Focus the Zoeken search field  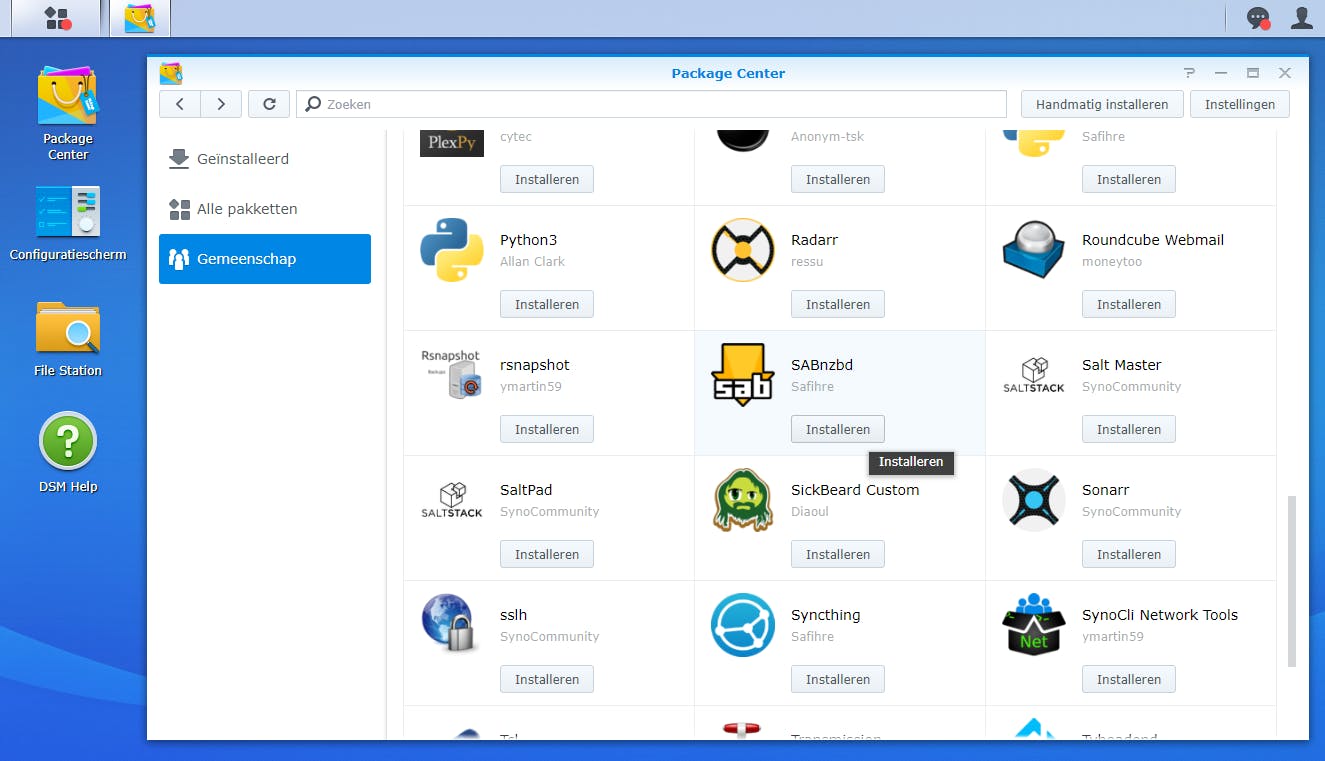(x=651, y=104)
